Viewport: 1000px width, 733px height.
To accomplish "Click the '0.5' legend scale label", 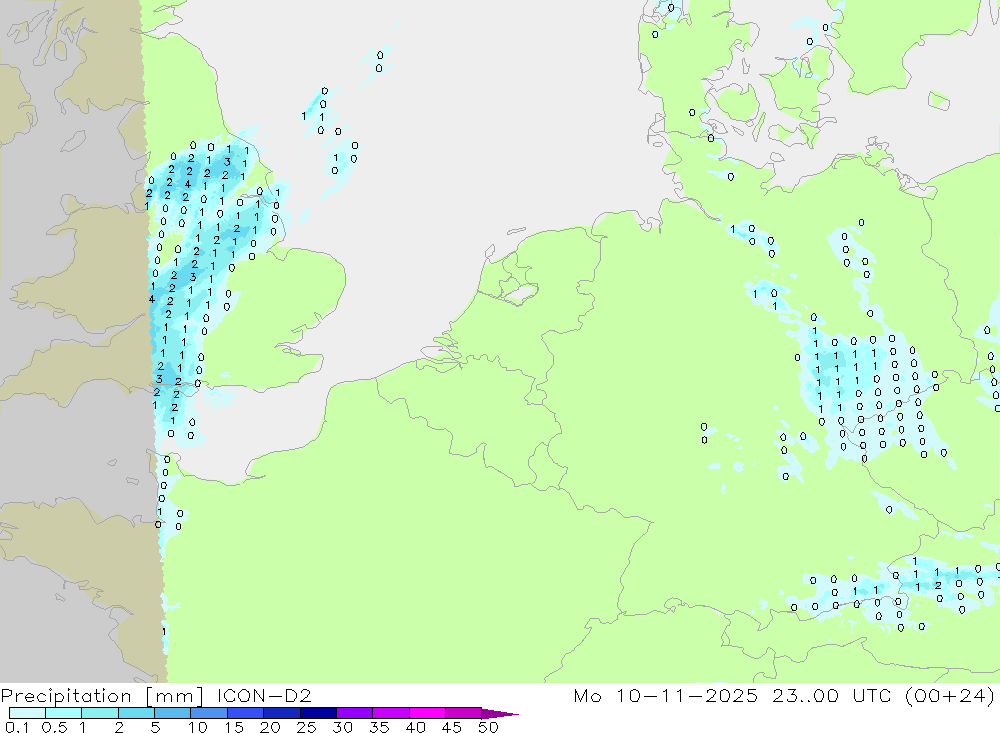I will 54,727.
